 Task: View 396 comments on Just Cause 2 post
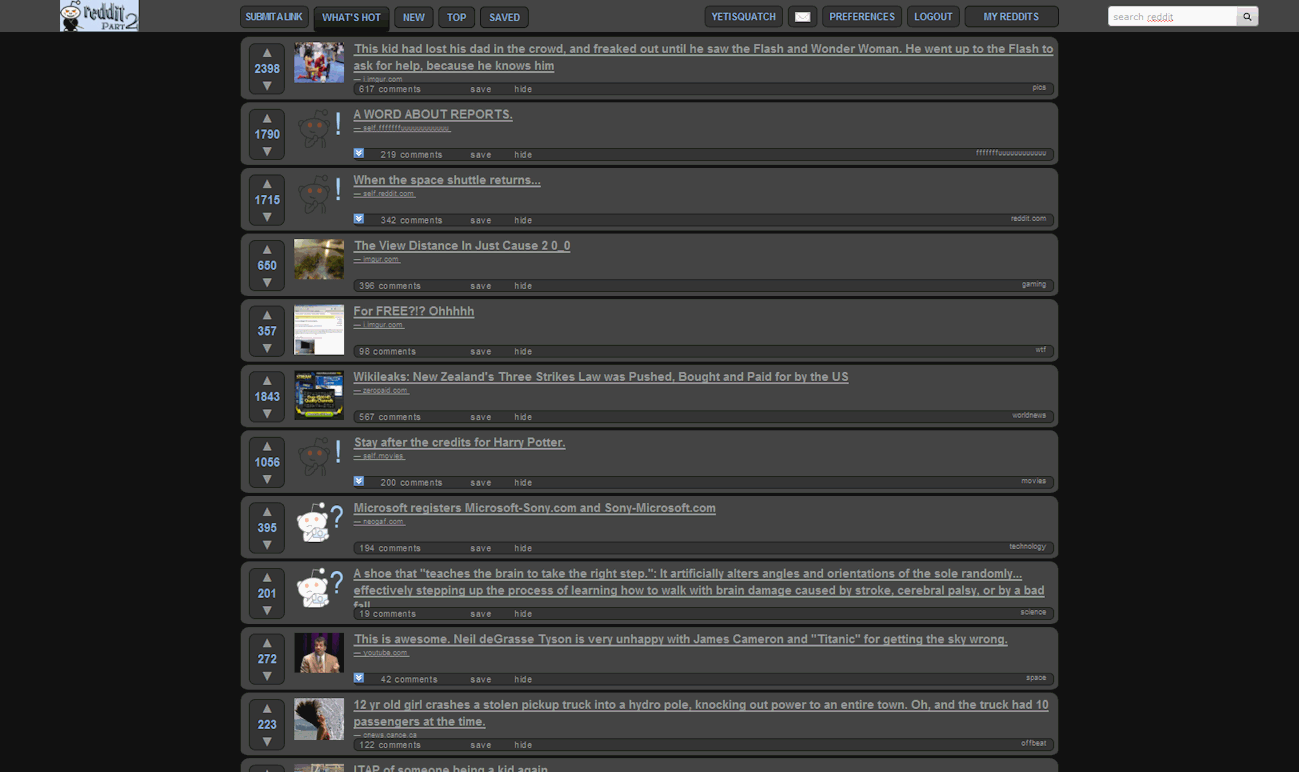click(390, 286)
